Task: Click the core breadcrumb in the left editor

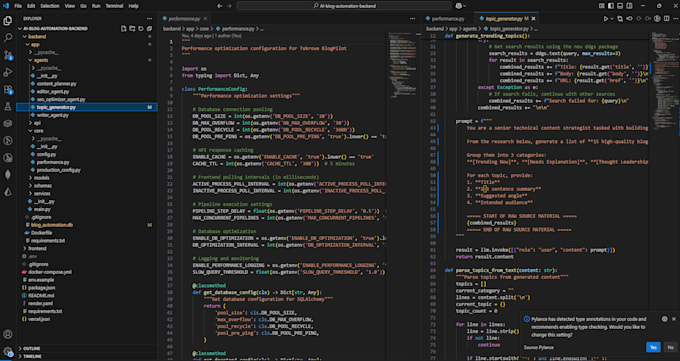Action: (x=204, y=29)
